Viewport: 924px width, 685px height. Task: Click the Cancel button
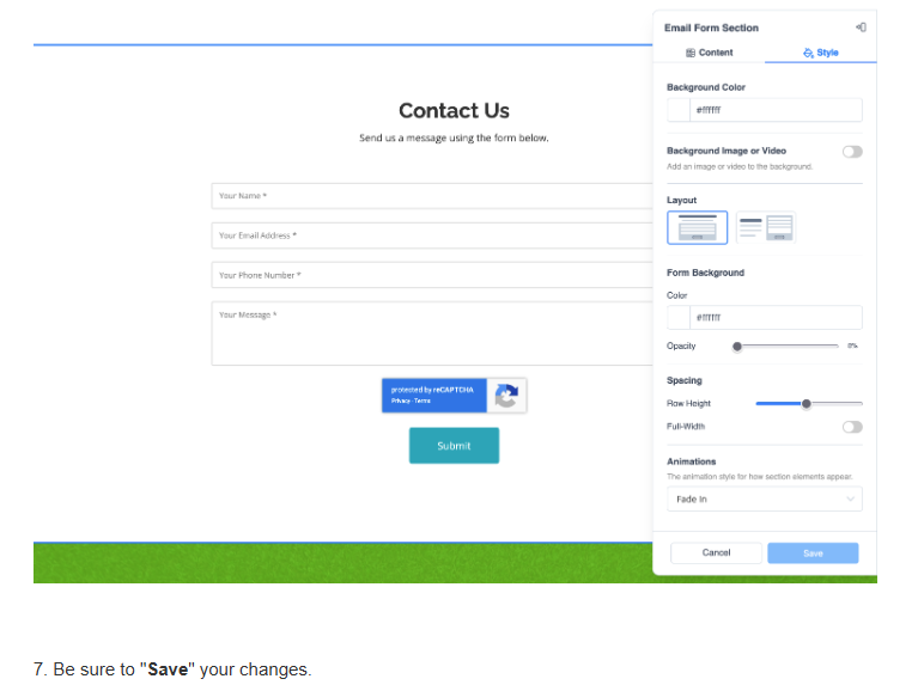pyautogui.click(x=716, y=553)
